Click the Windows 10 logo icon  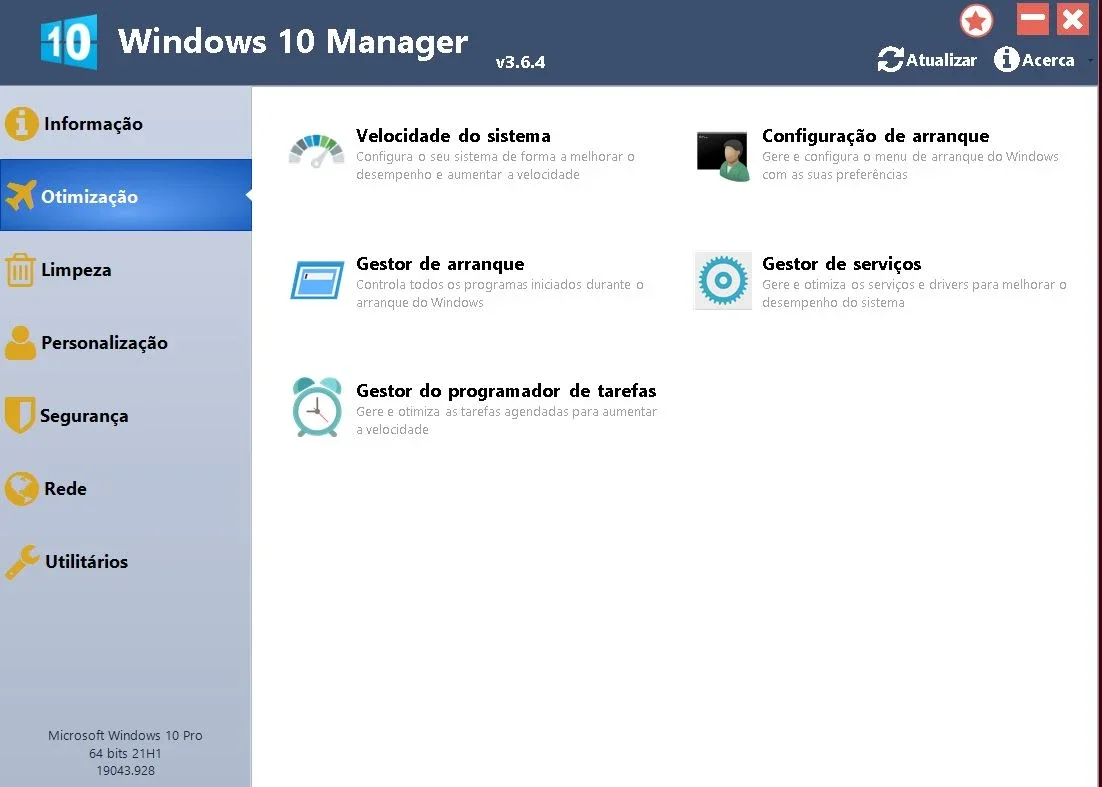coord(69,41)
